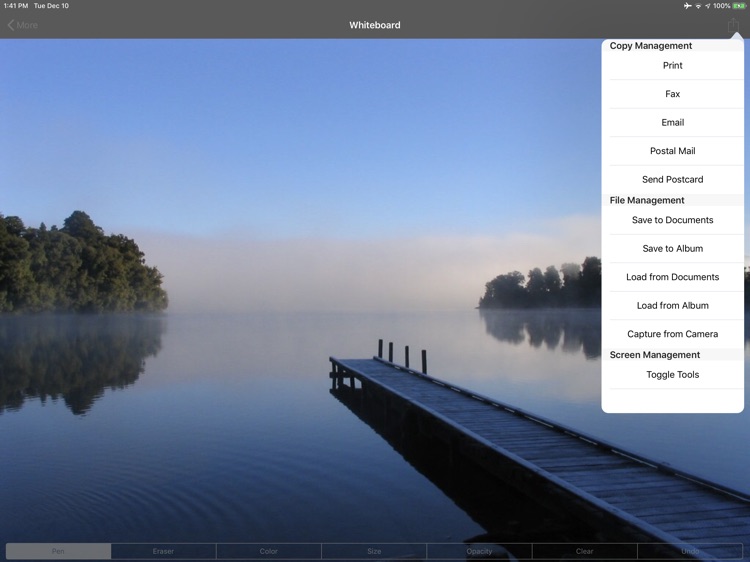This screenshot has width=750, height=562.
Task: Choose Print from Copy Management
Action: tap(673, 66)
